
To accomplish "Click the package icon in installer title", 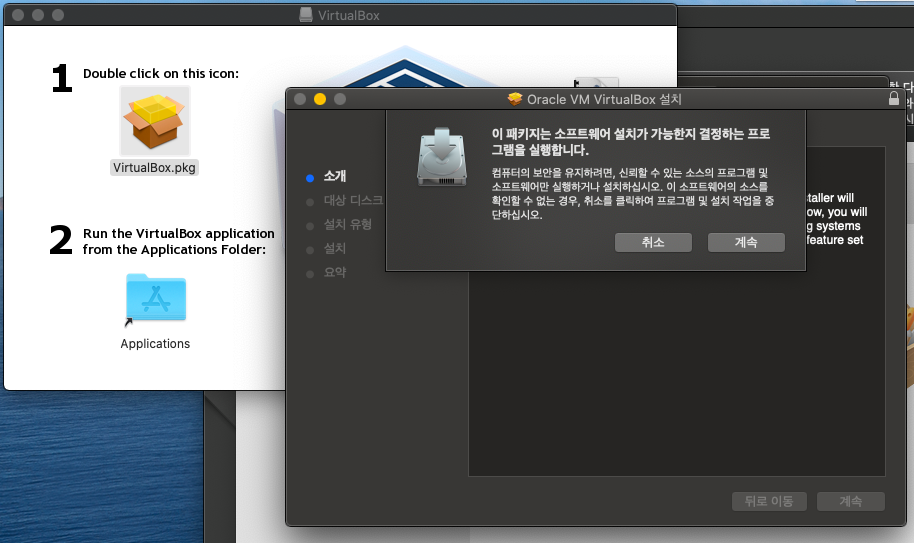I will pos(515,99).
